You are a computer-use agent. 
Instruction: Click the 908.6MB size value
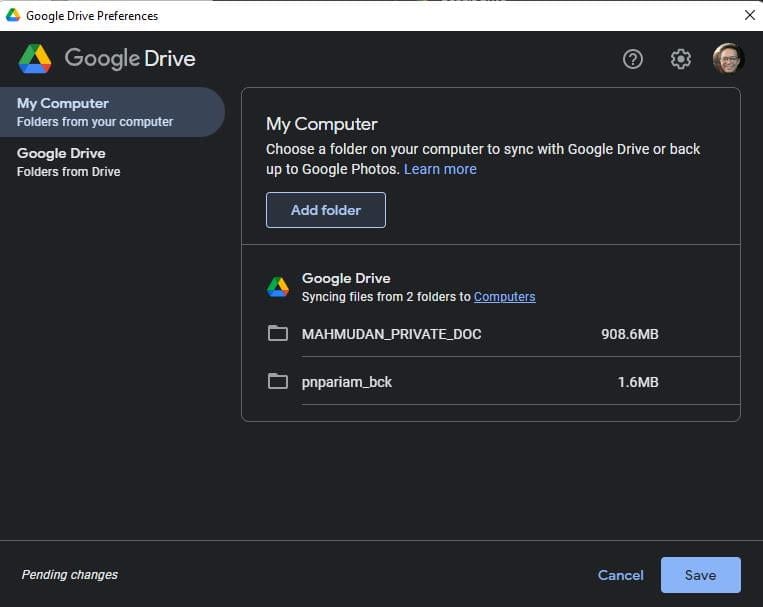tap(629, 334)
